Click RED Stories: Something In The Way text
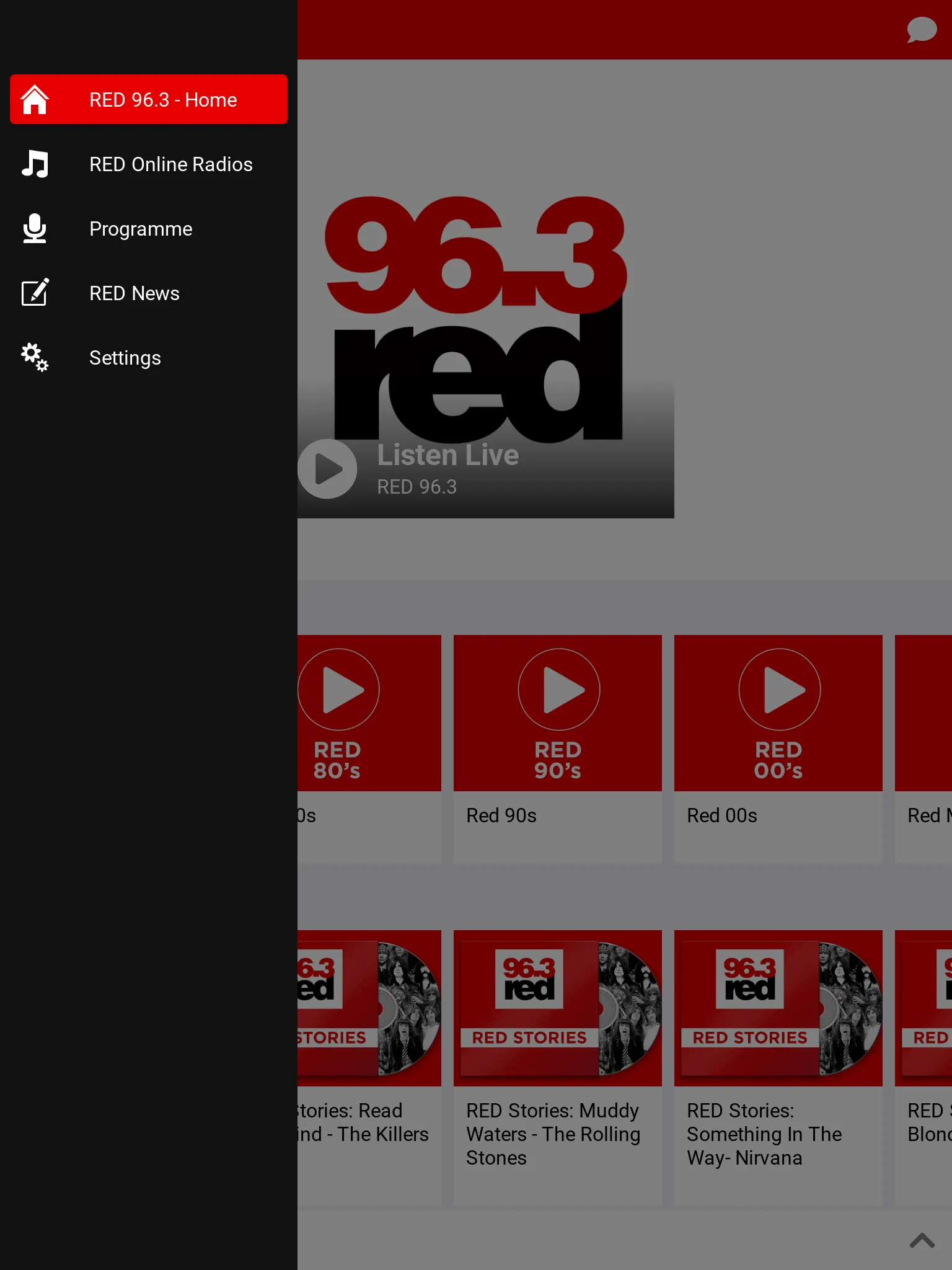This screenshot has height=1270, width=952. 764,1134
